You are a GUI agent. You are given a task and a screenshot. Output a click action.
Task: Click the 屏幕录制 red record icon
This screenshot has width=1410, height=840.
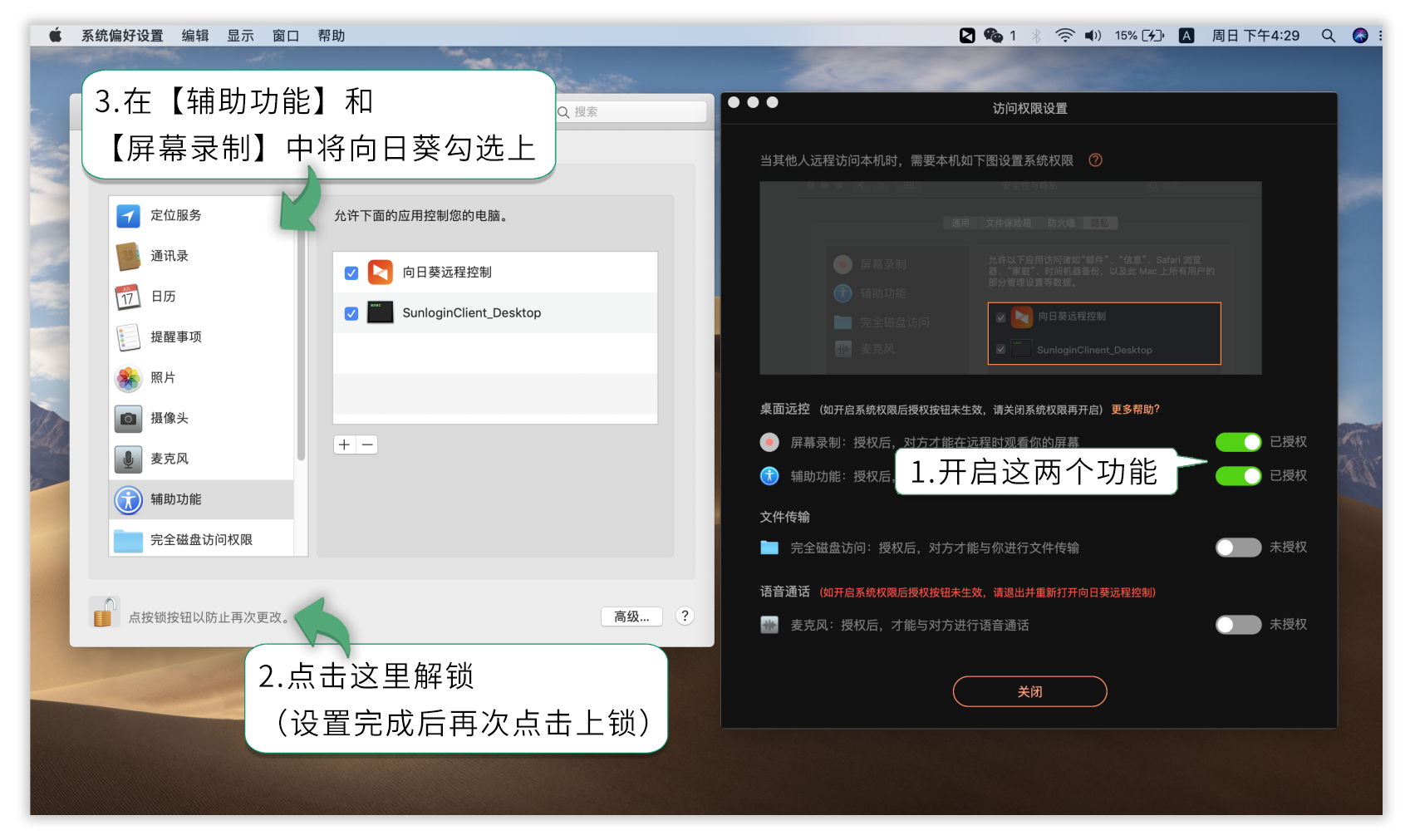pyautogui.click(x=769, y=442)
